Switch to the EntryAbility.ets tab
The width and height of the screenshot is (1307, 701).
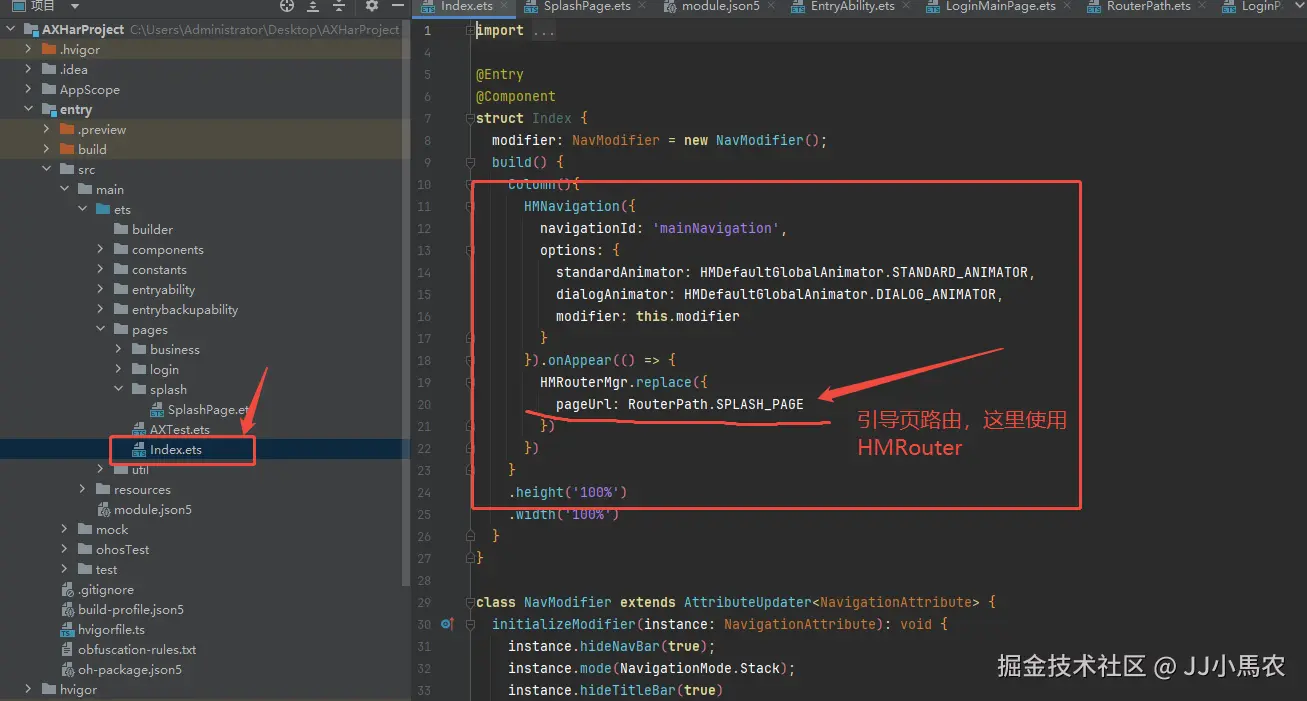tap(852, 6)
